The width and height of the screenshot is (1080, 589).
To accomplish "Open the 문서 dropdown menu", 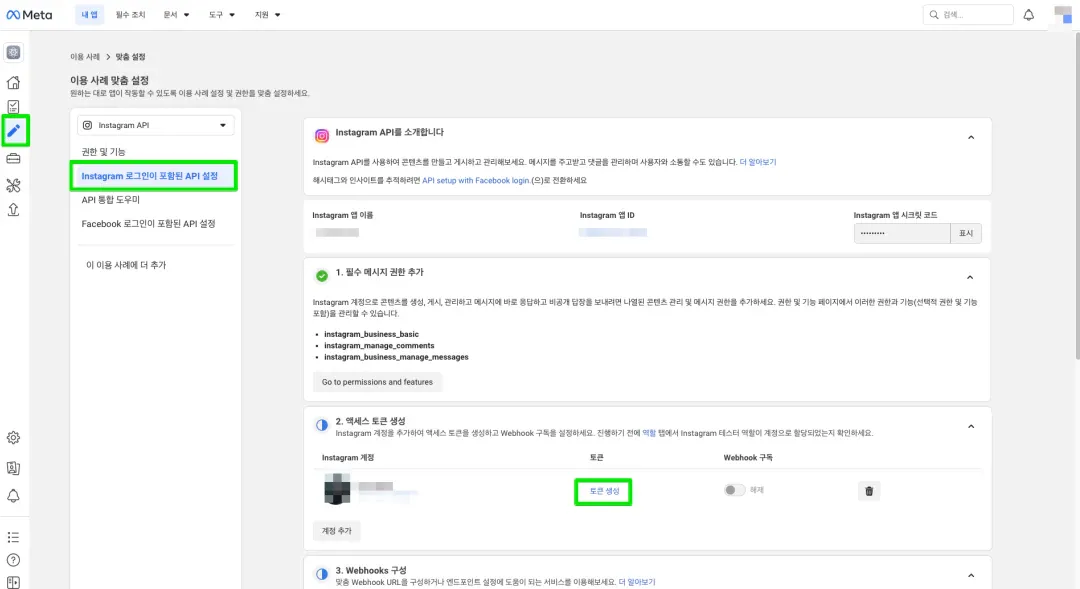I will (x=176, y=14).
